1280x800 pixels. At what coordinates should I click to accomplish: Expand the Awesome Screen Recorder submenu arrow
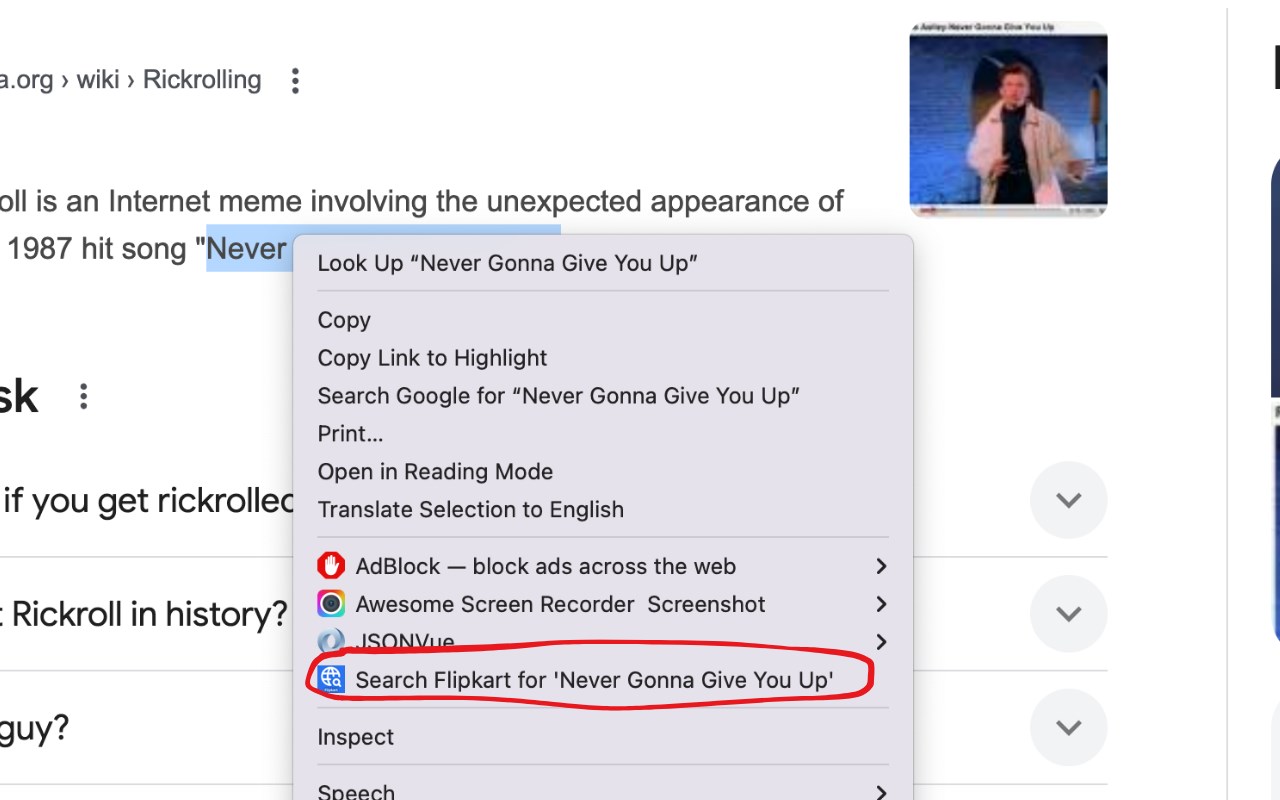pyautogui.click(x=881, y=604)
